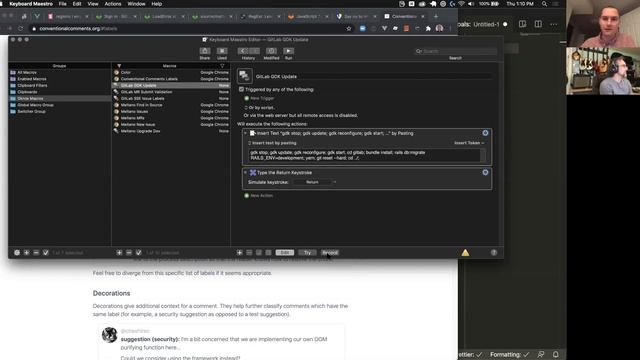Click the green New Action plus icon
The image size is (640, 360).
pos(247,196)
